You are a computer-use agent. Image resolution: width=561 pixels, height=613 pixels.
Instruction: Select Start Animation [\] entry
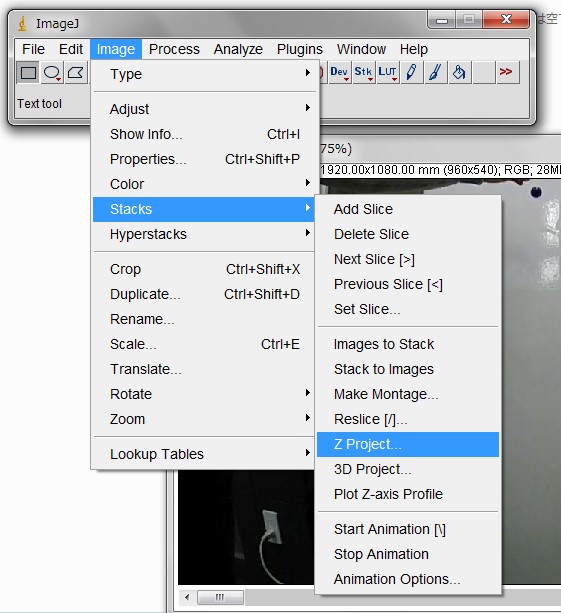[x=408, y=529]
